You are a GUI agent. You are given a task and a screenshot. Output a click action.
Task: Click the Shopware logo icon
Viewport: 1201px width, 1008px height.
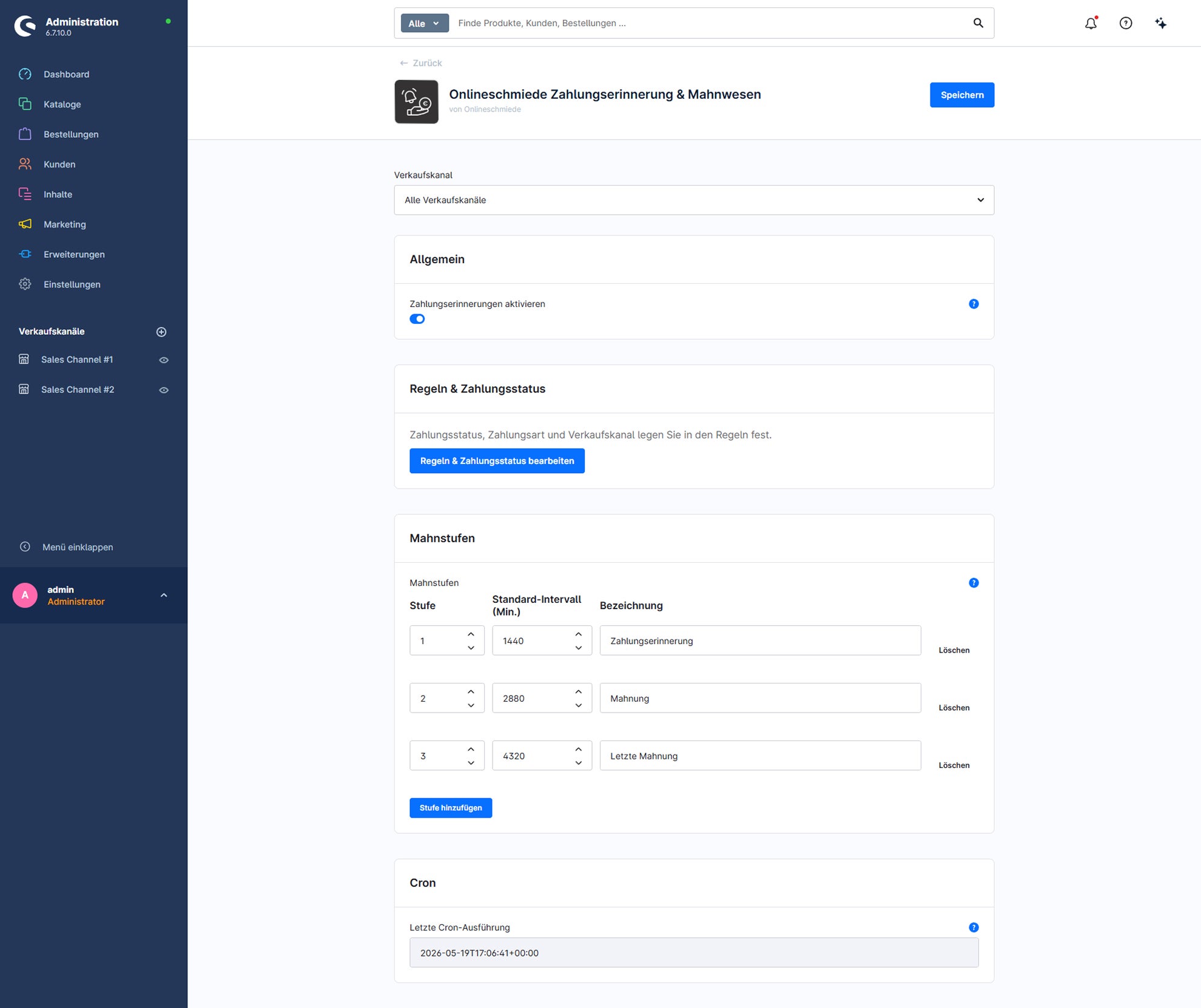pyautogui.click(x=25, y=26)
